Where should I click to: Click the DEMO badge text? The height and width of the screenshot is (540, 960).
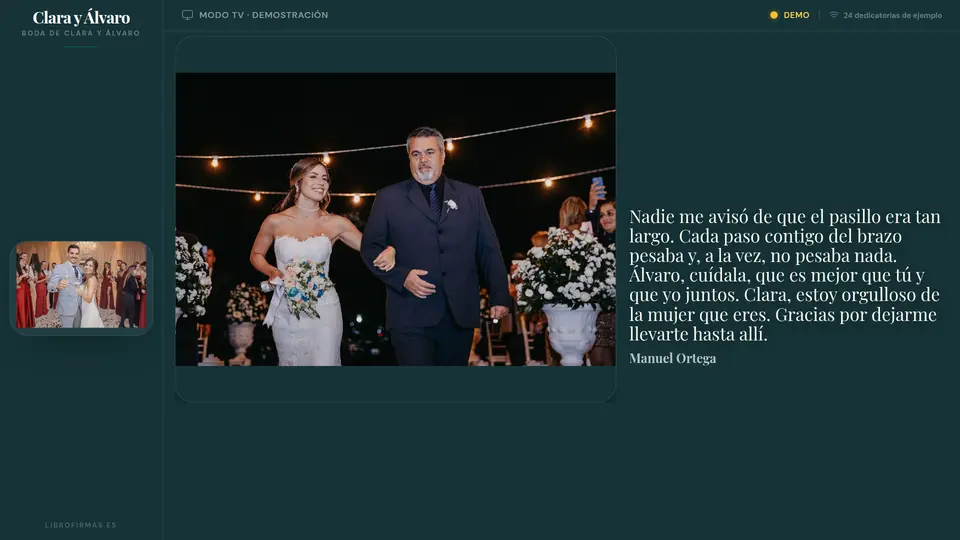797,15
